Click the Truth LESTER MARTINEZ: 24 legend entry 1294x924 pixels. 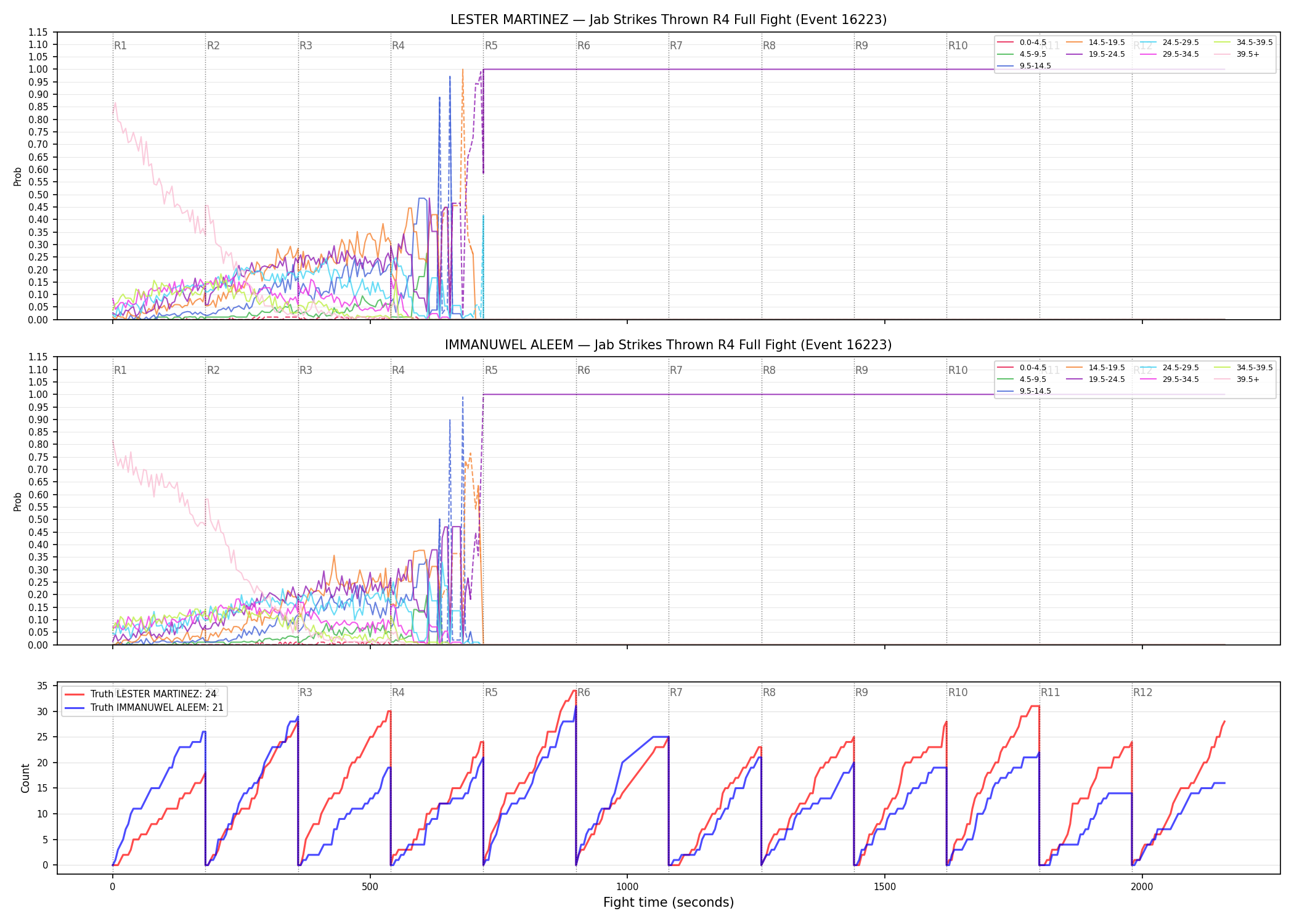[x=141, y=694]
